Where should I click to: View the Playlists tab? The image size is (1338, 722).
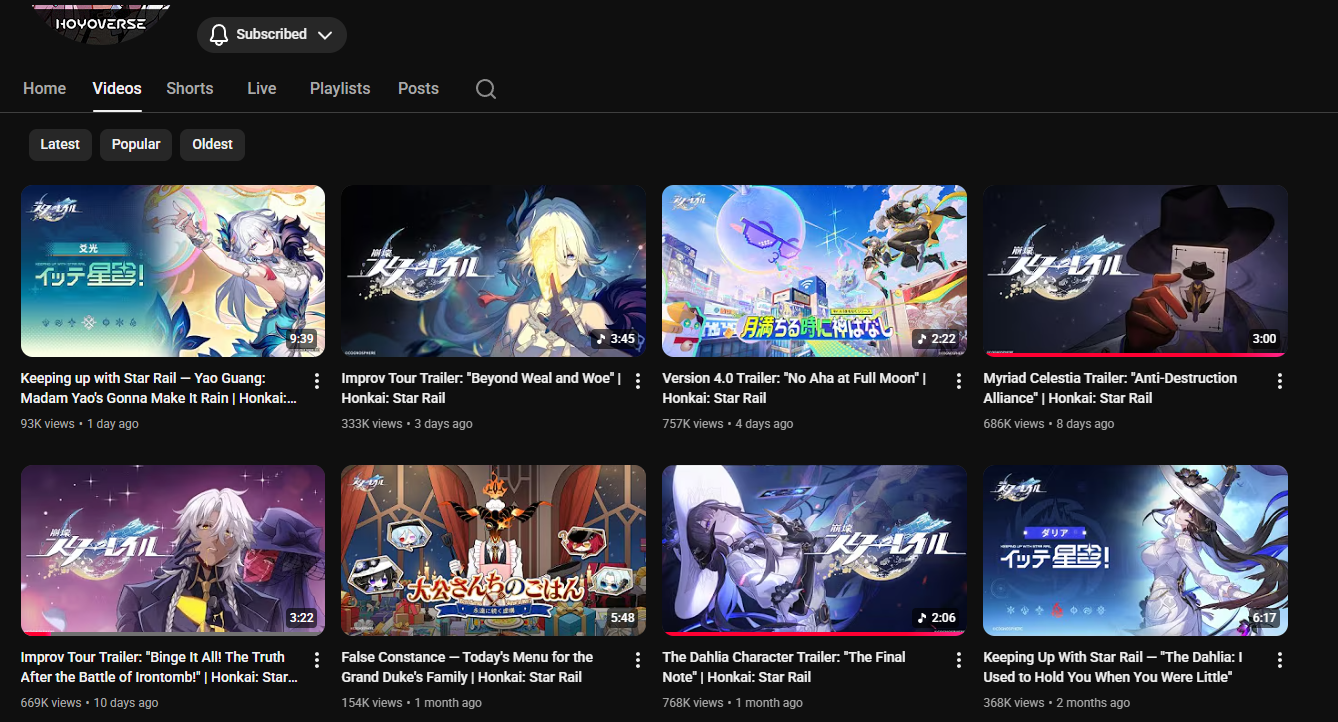[340, 89]
